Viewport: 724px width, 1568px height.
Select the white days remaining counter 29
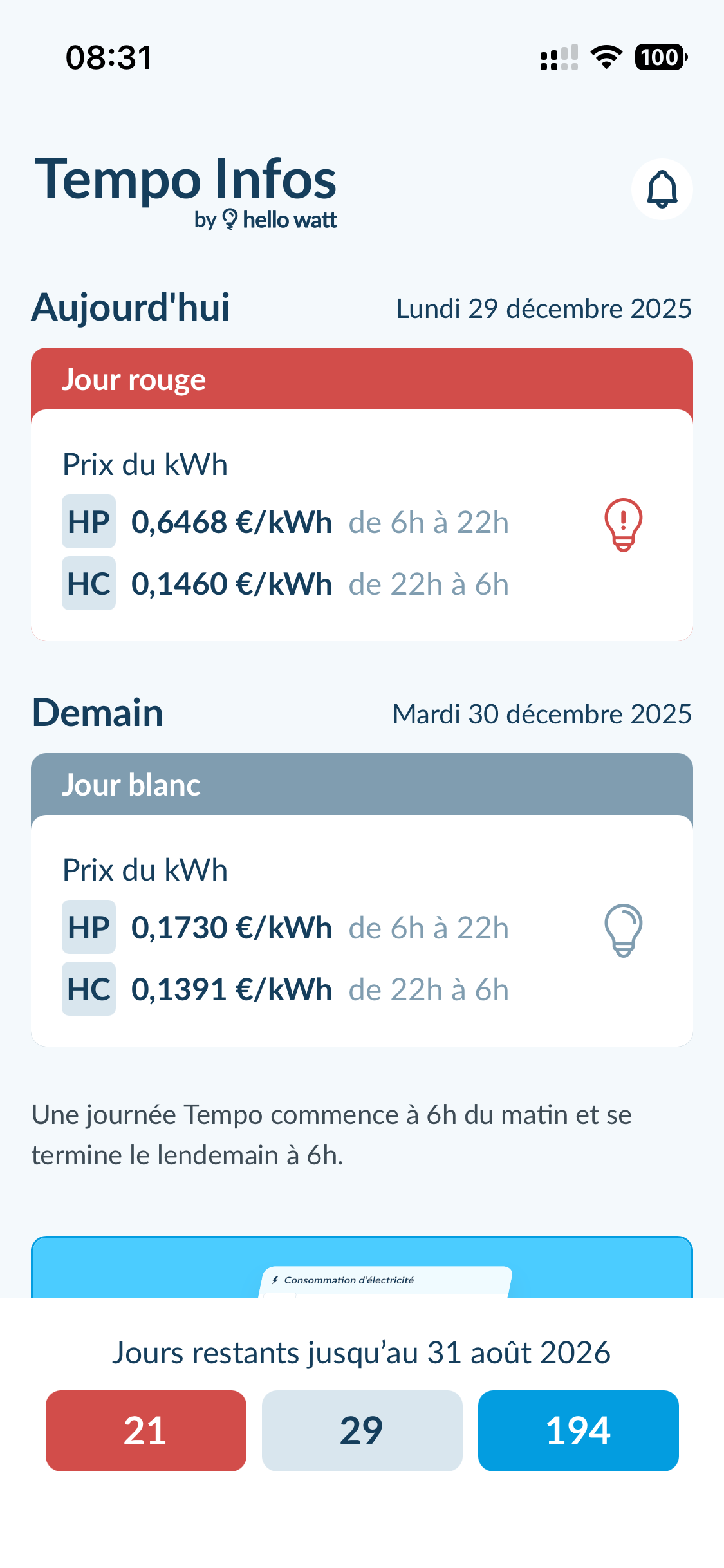(x=362, y=1431)
